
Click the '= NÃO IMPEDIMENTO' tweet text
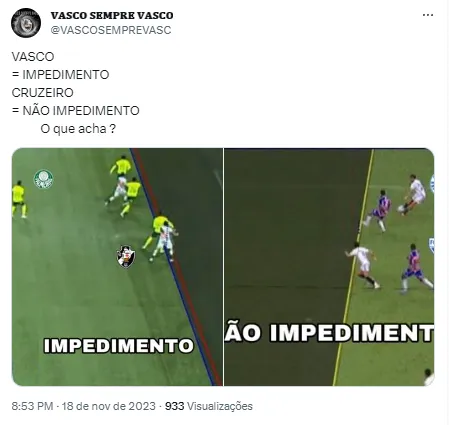pyautogui.click(x=76, y=111)
